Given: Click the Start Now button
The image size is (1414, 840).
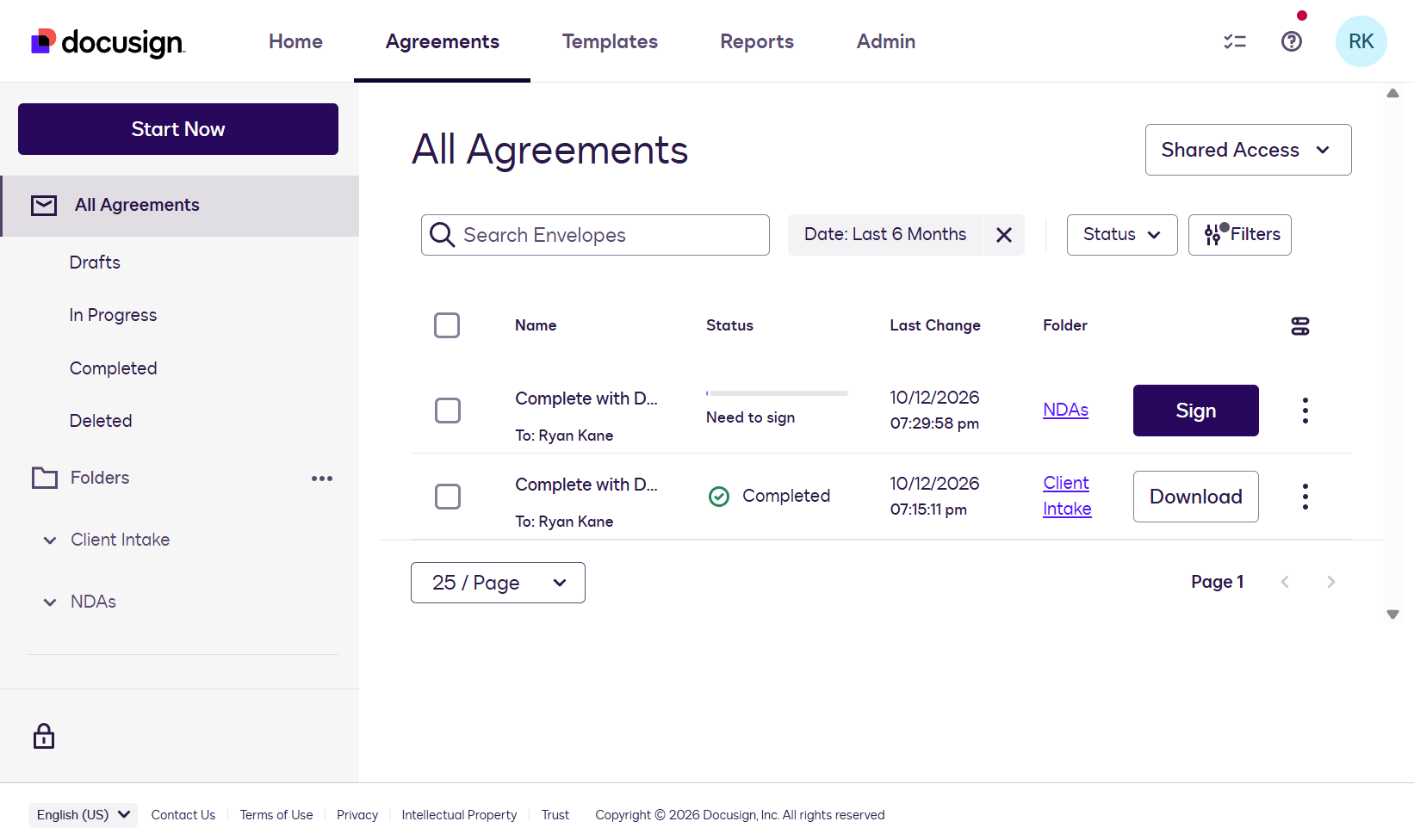Looking at the screenshot, I should pos(178,129).
